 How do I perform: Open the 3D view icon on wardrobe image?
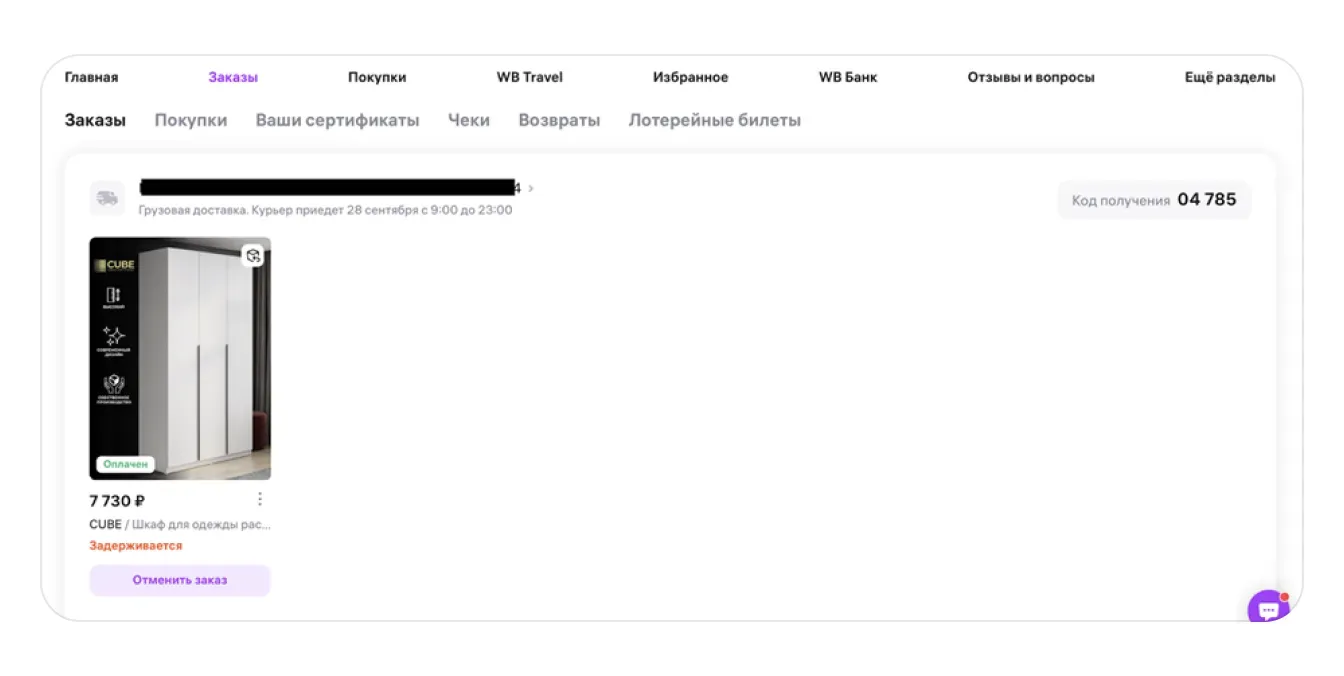253,256
